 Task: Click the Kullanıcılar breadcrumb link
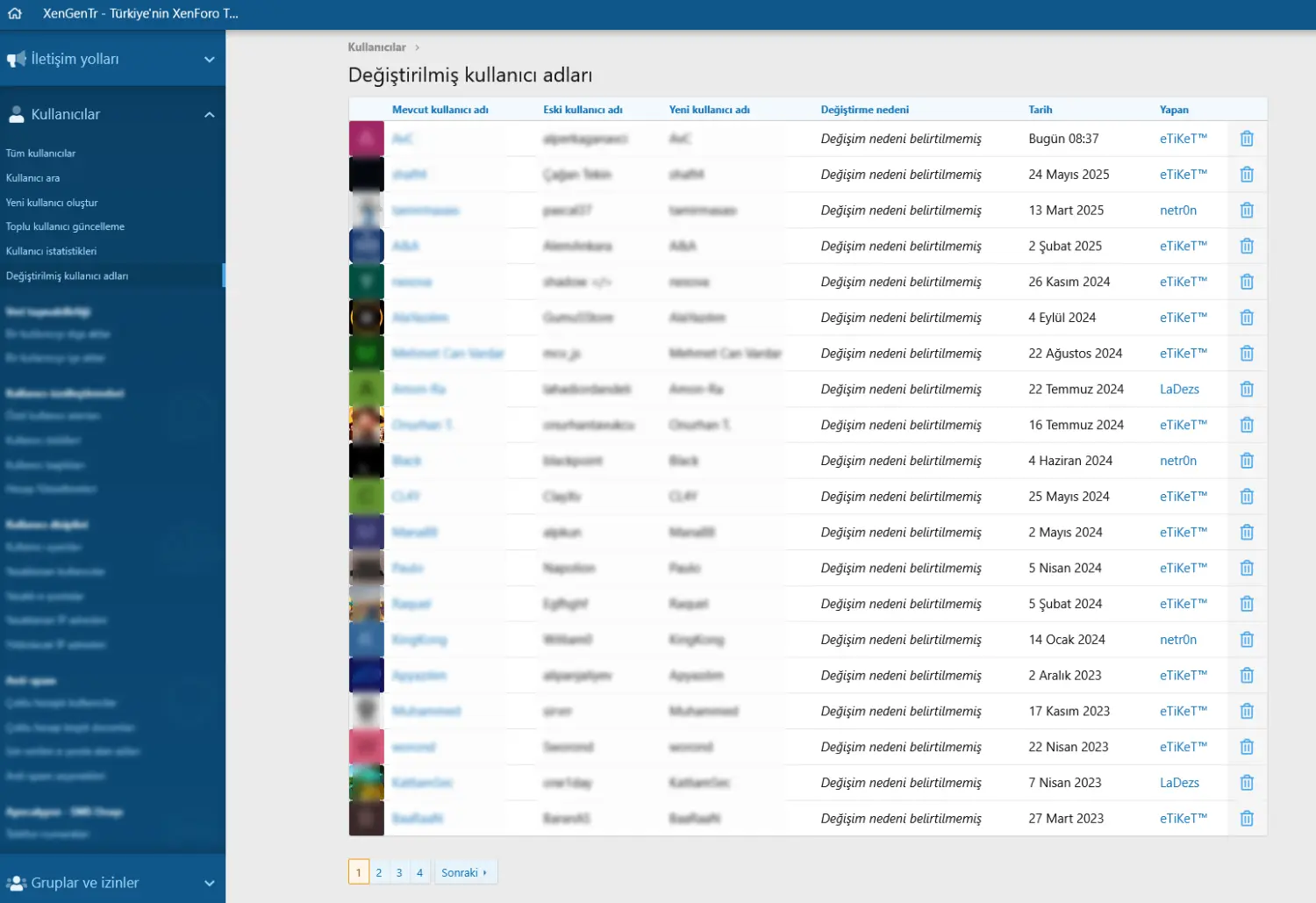(376, 47)
